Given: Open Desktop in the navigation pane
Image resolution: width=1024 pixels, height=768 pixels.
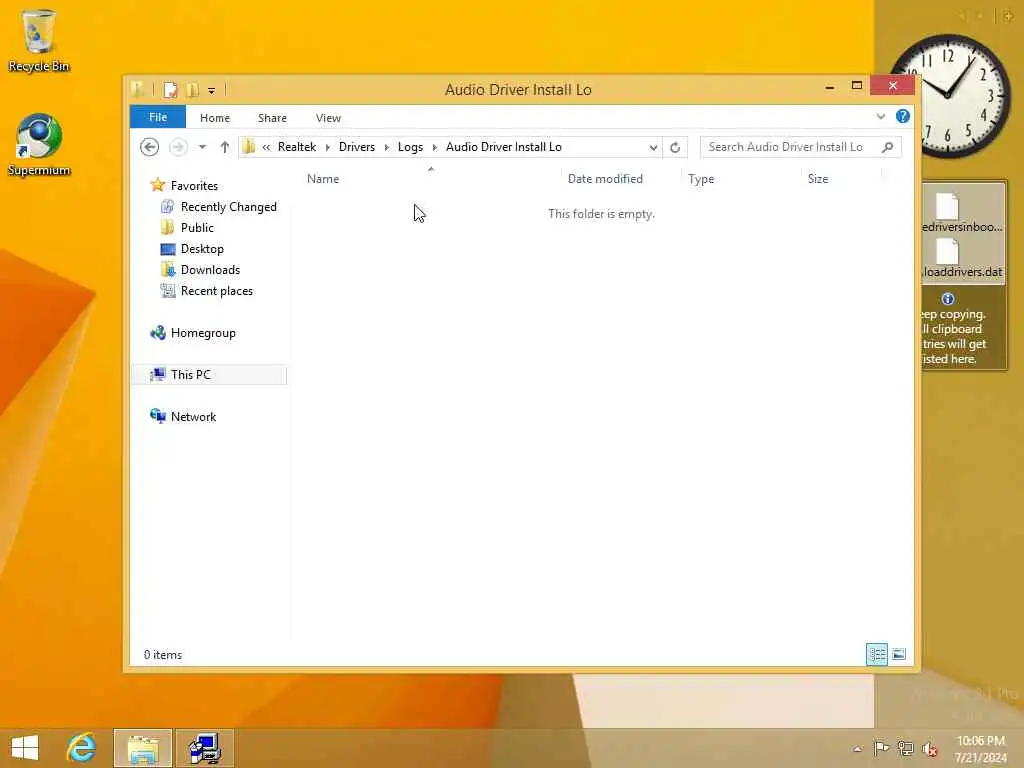Looking at the screenshot, I should pos(202,249).
